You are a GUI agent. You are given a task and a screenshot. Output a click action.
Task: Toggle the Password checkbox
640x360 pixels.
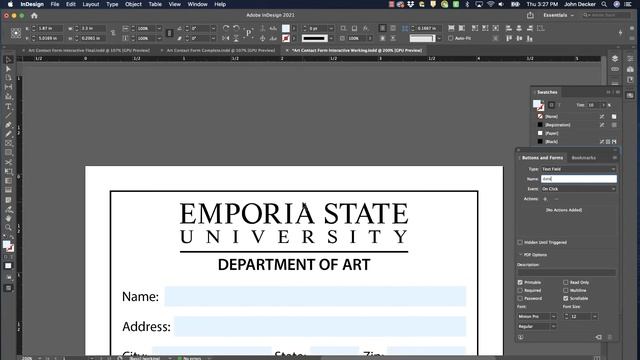[x=520, y=298]
